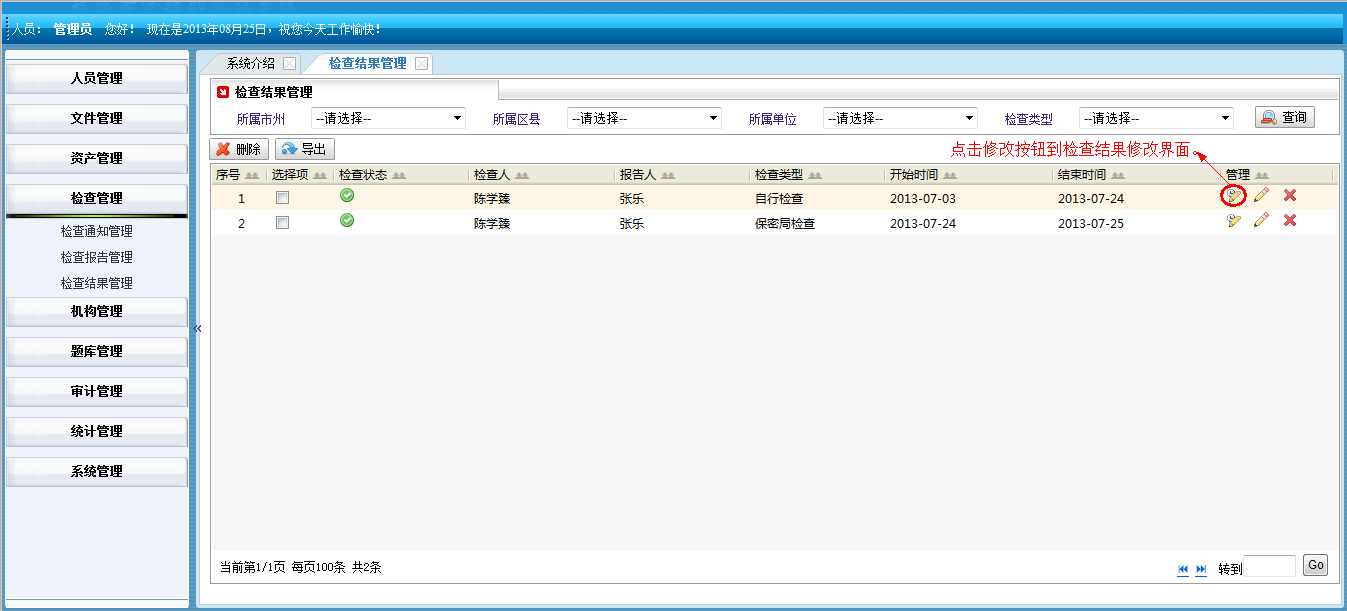Expand 题库管理 sidebar section
Screen dimensions: 1347x611
click(x=97, y=351)
